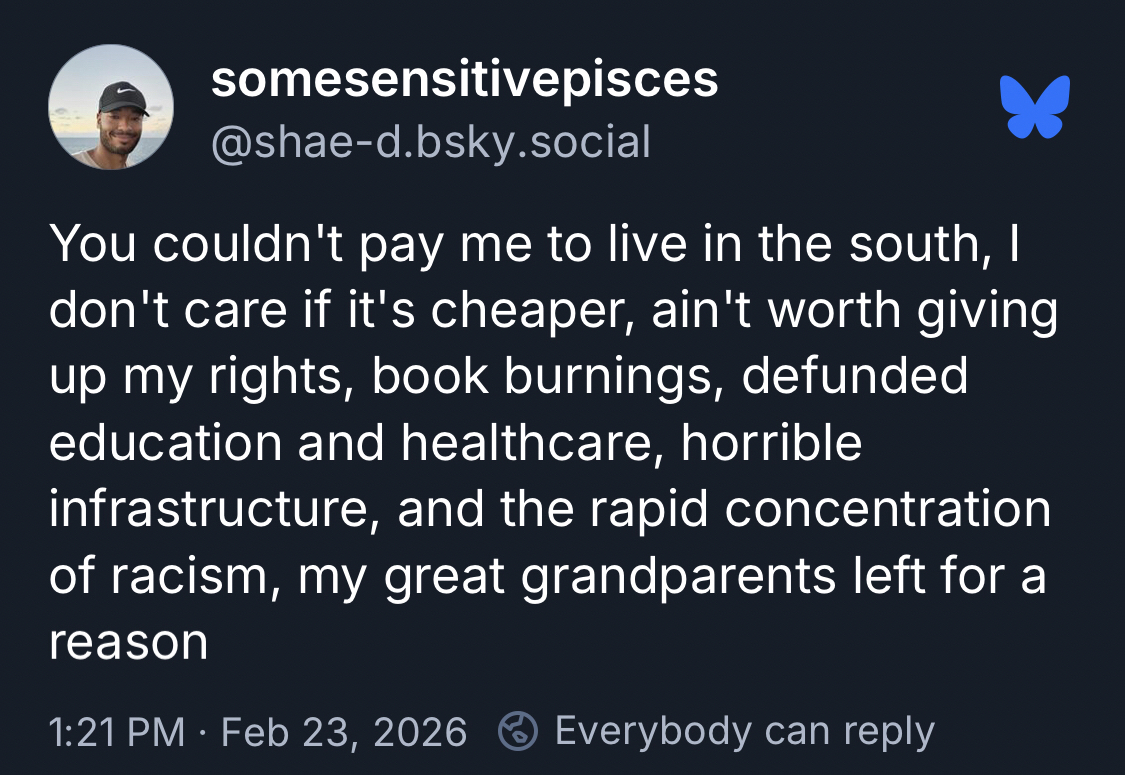
Task: Click the word "defunded" in the post
Action: pos(855,376)
